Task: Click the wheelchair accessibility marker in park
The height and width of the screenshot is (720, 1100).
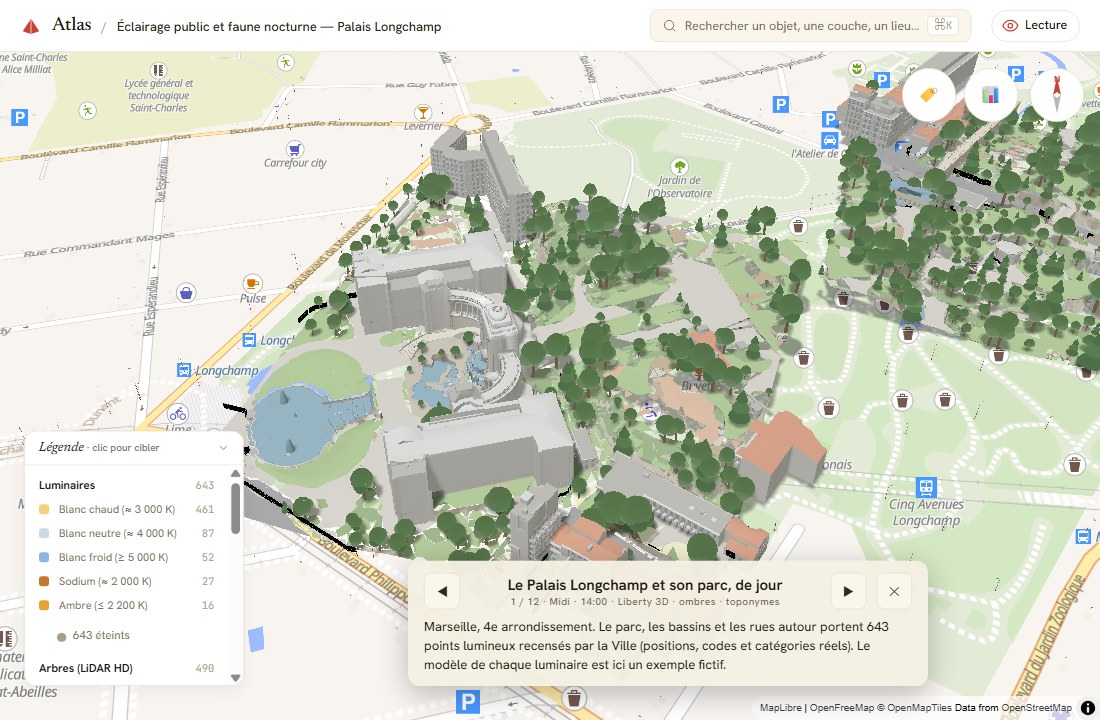Action: 650,411
